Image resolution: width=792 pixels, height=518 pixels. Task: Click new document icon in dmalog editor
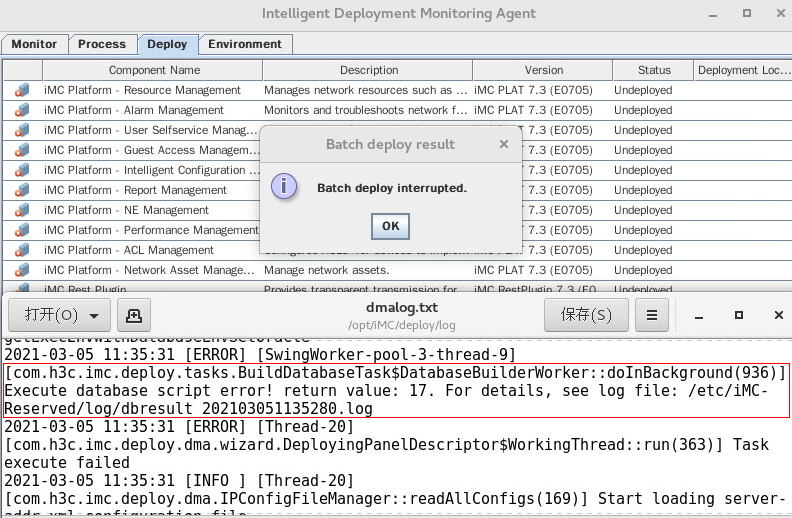[134, 316]
